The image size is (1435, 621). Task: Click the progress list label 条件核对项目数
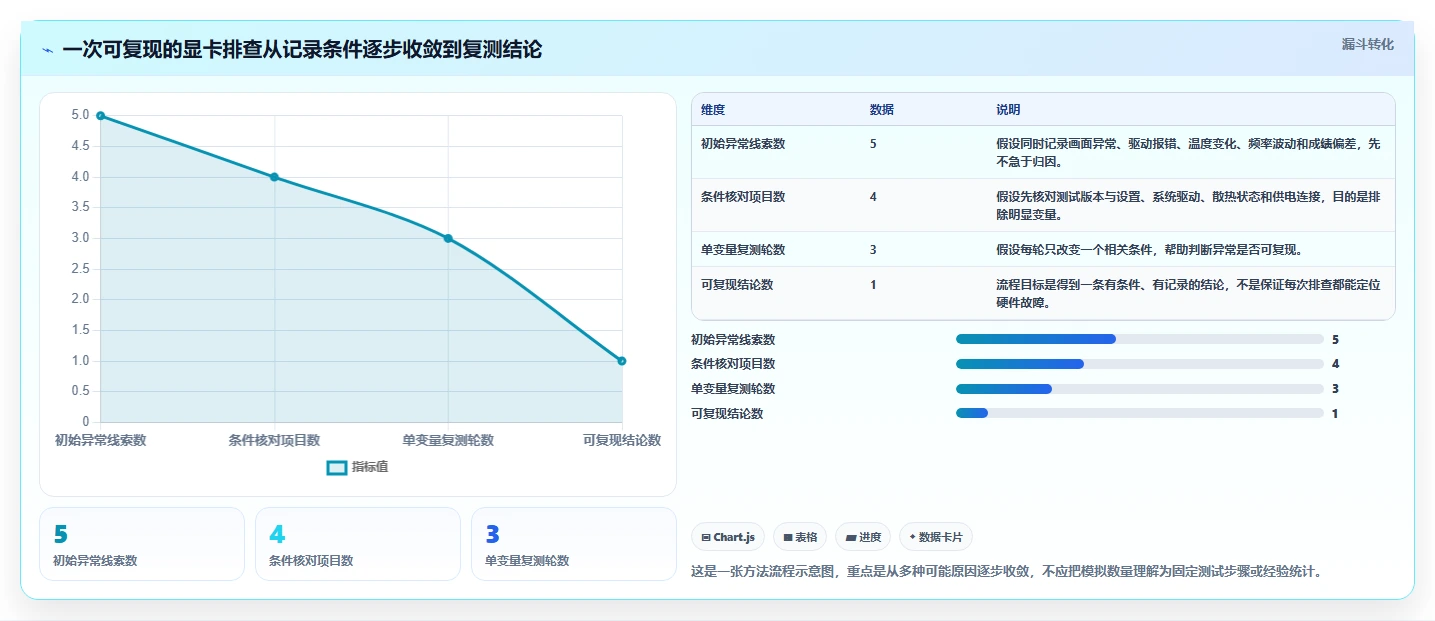point(733,364)
